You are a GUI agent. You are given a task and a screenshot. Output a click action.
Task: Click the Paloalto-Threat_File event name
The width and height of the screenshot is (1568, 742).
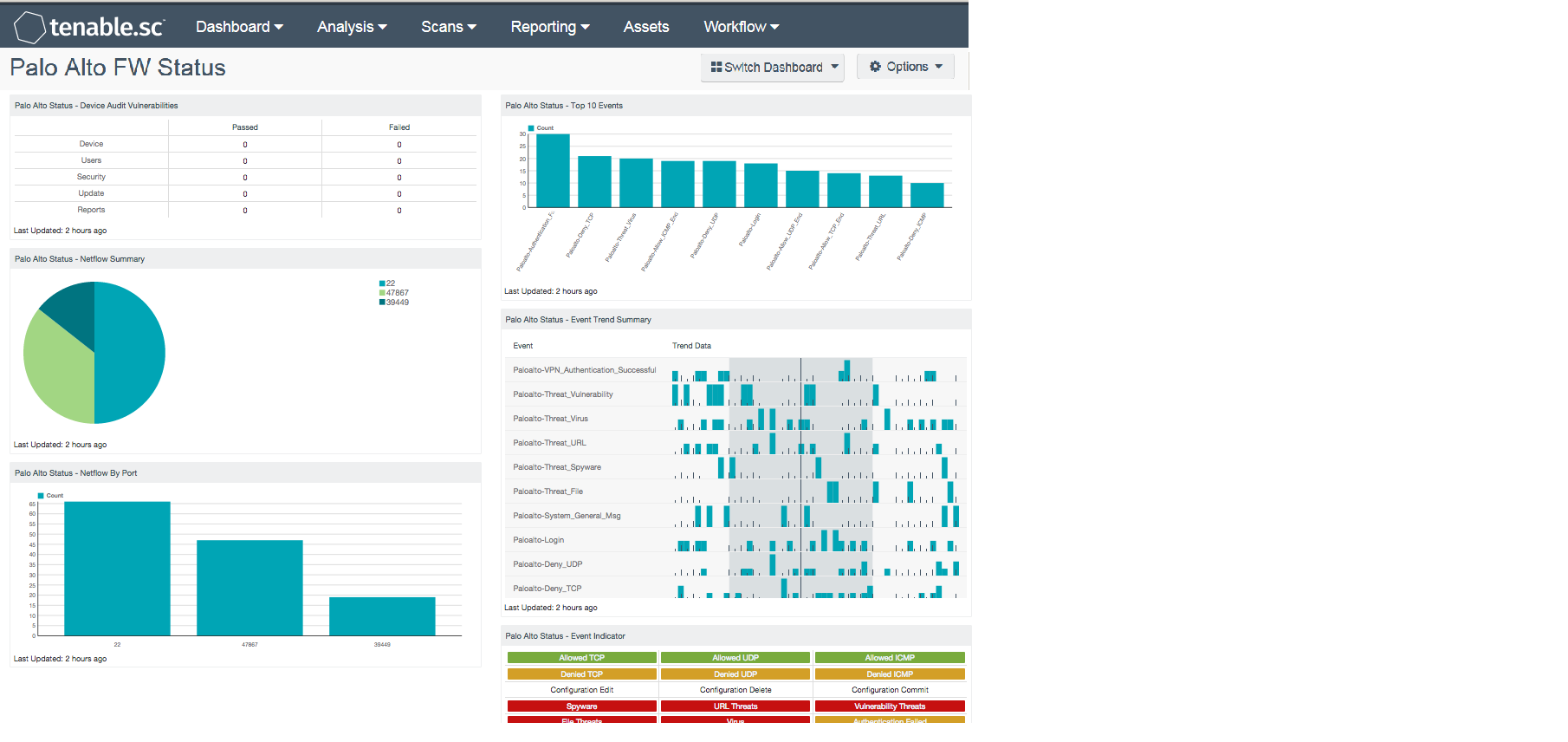click(548, 491)
